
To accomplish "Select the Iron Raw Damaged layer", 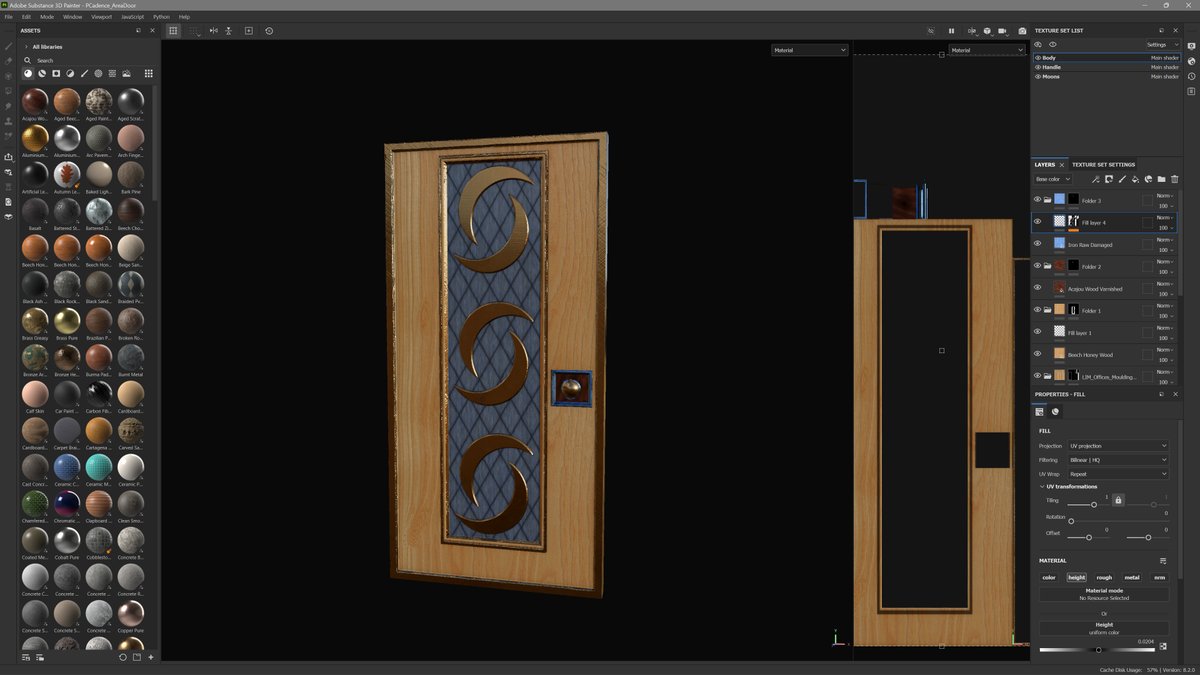I will click(x=1090, y=244).
